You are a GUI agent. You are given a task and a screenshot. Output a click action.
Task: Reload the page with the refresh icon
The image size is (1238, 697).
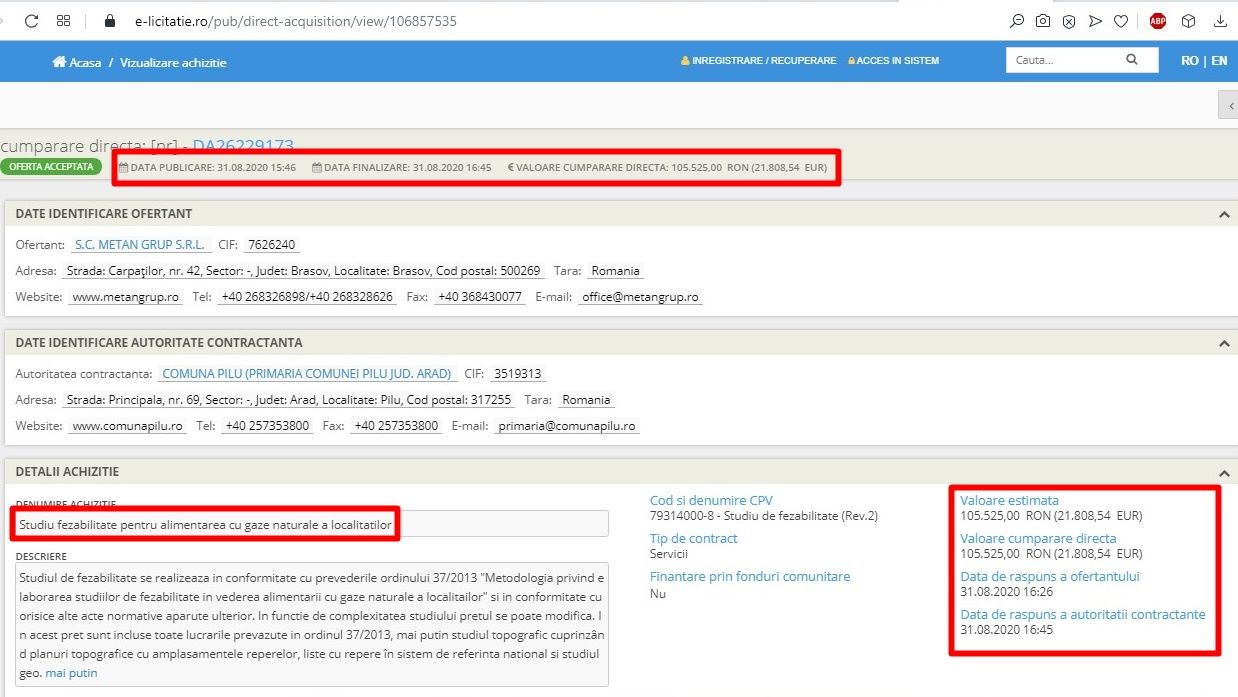[x=31, y=20]
